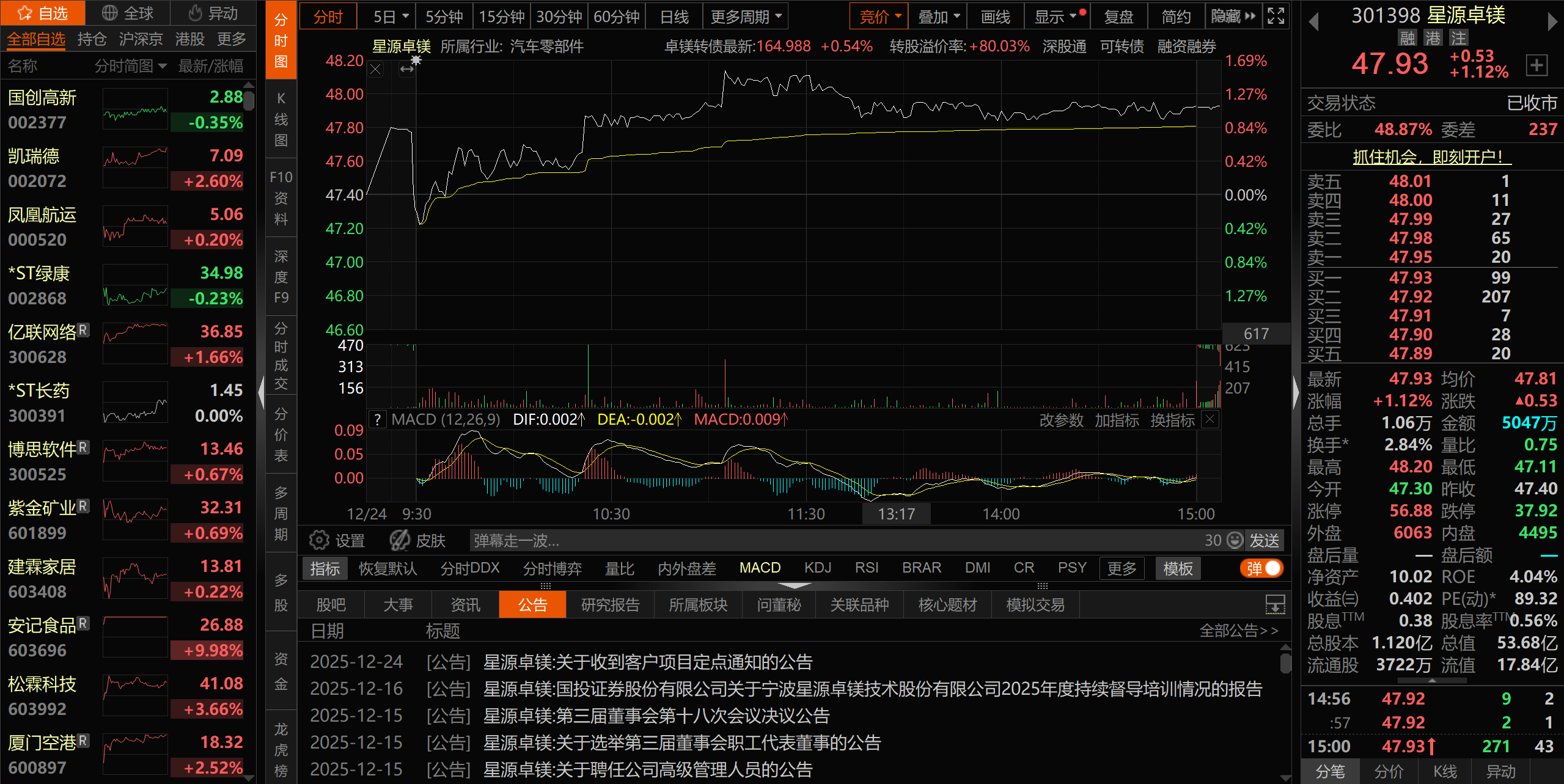Close the MACD indicator panel
This screenshot has width=1564, height=784.
(1210, 419)
